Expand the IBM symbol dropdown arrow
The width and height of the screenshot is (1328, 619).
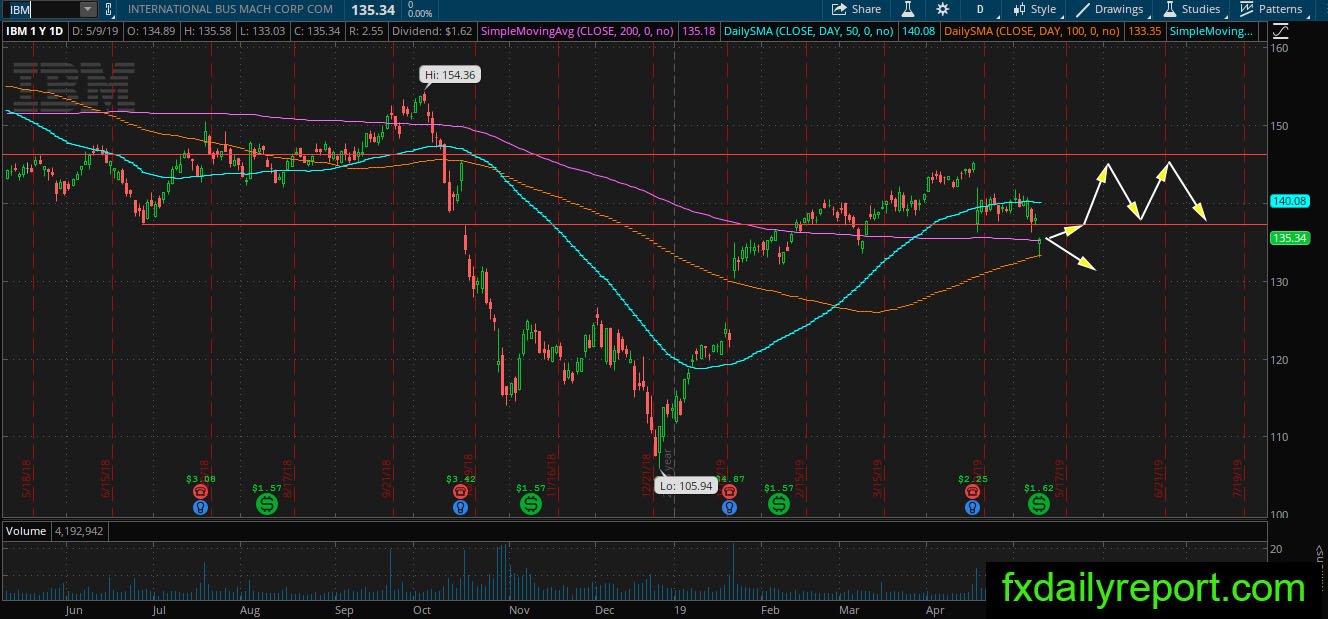[x=87, y=9]
